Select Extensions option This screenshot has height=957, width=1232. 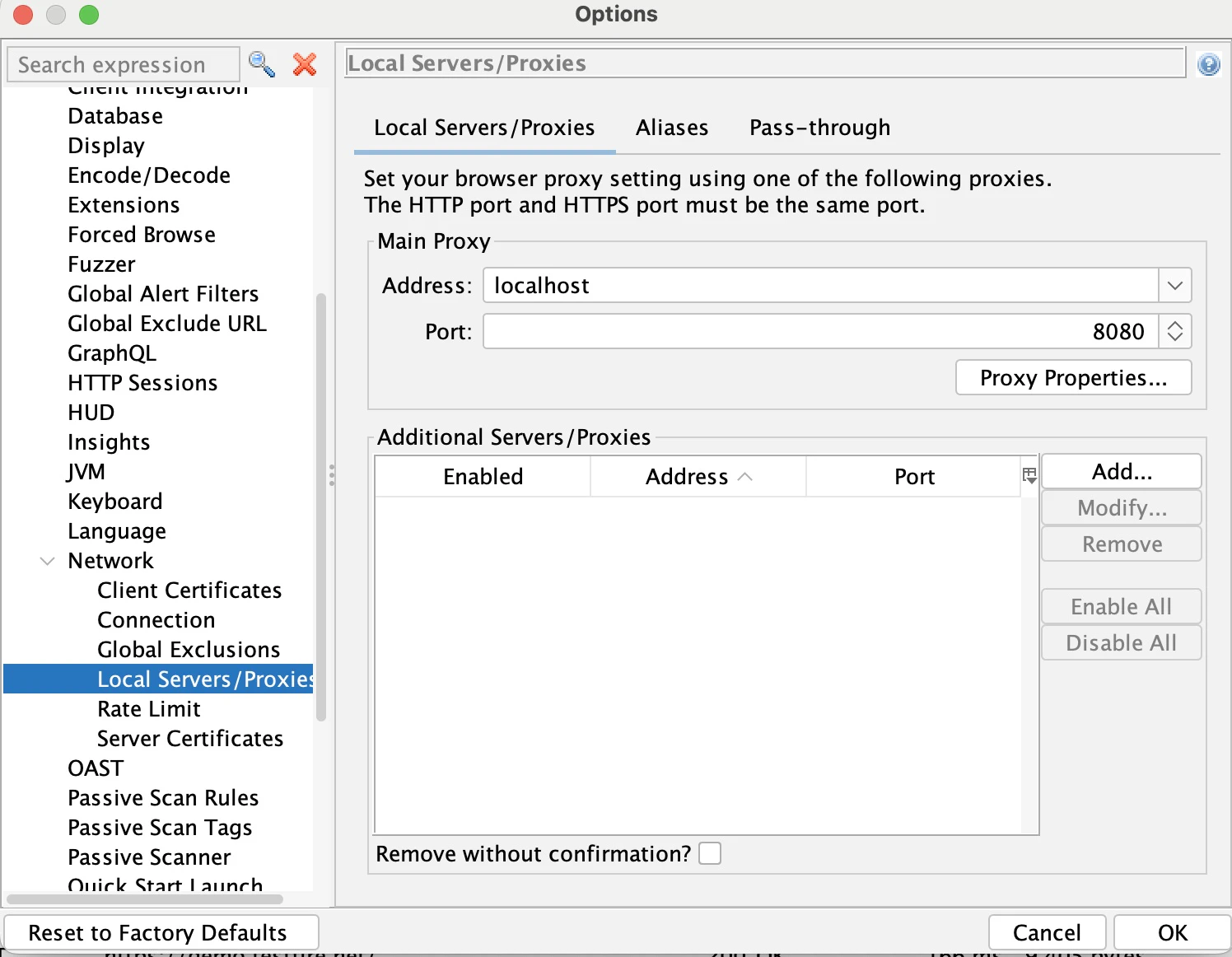124,205
